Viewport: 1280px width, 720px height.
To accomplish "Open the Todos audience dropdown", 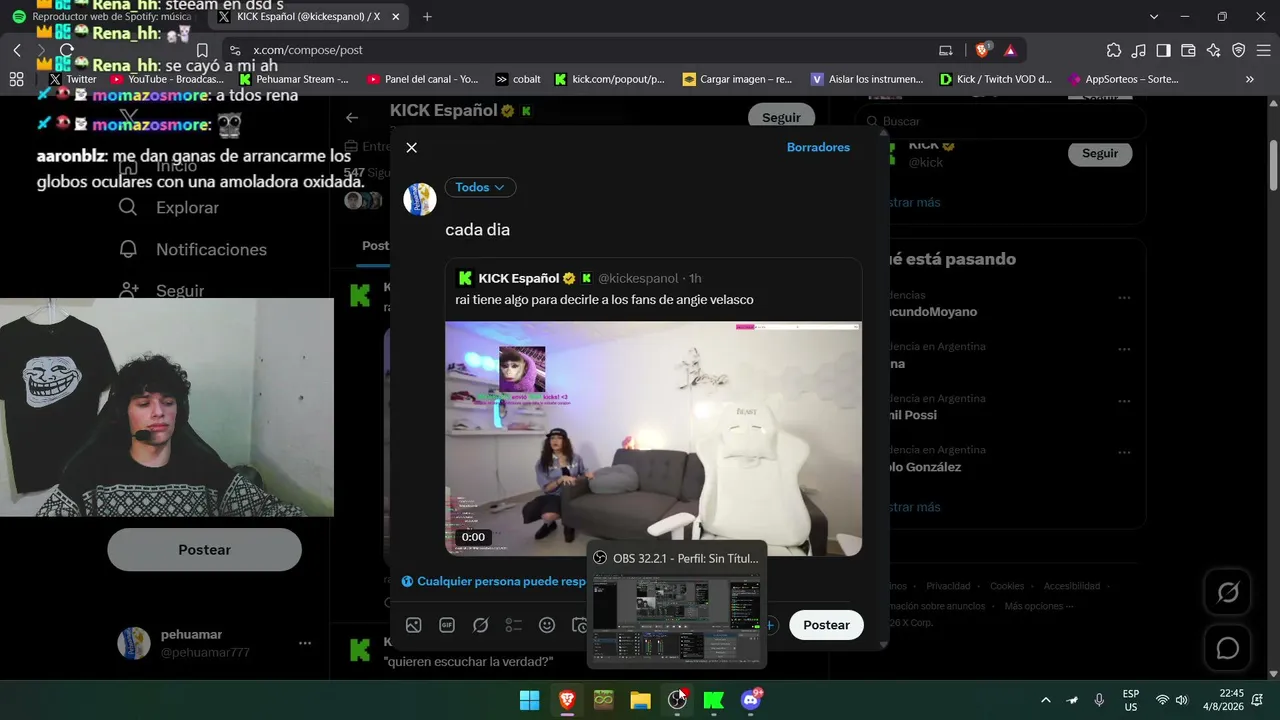I will pyautogui.click(x=480, y=187).
